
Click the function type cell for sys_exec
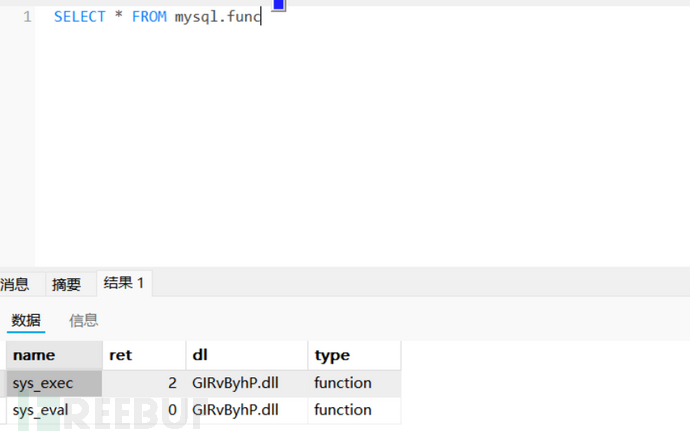point(354,383)
